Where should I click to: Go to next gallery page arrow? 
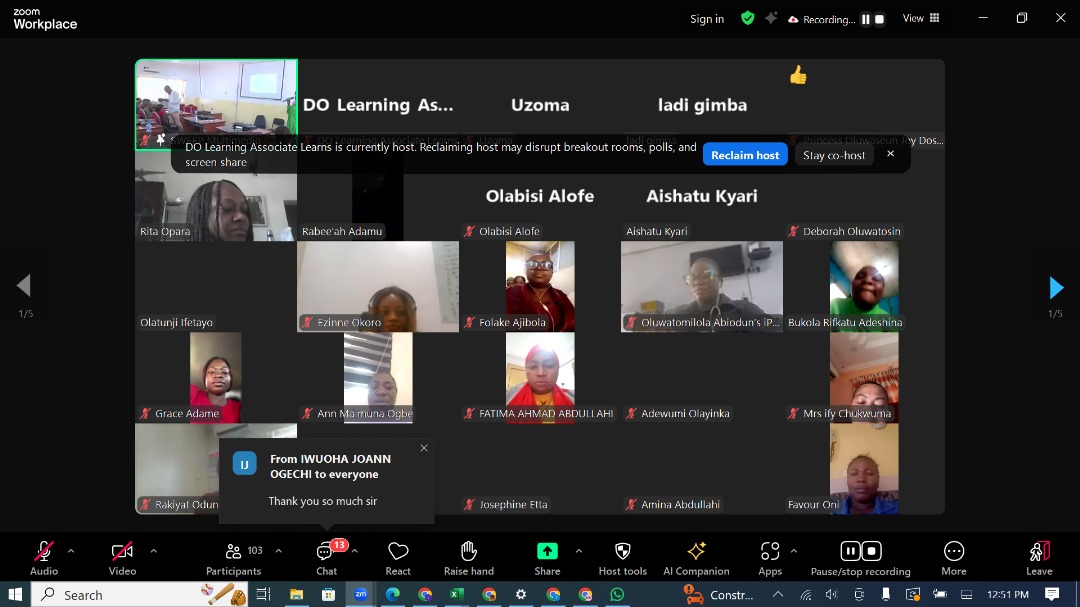(x=1055, y=288)
